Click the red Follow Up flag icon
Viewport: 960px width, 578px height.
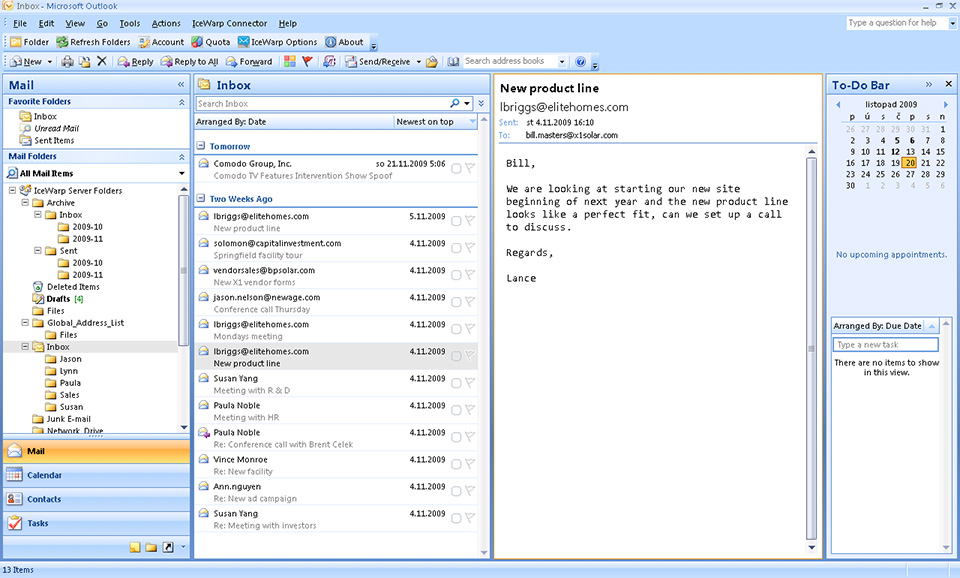pyautogui.click(x=308, y=62)
